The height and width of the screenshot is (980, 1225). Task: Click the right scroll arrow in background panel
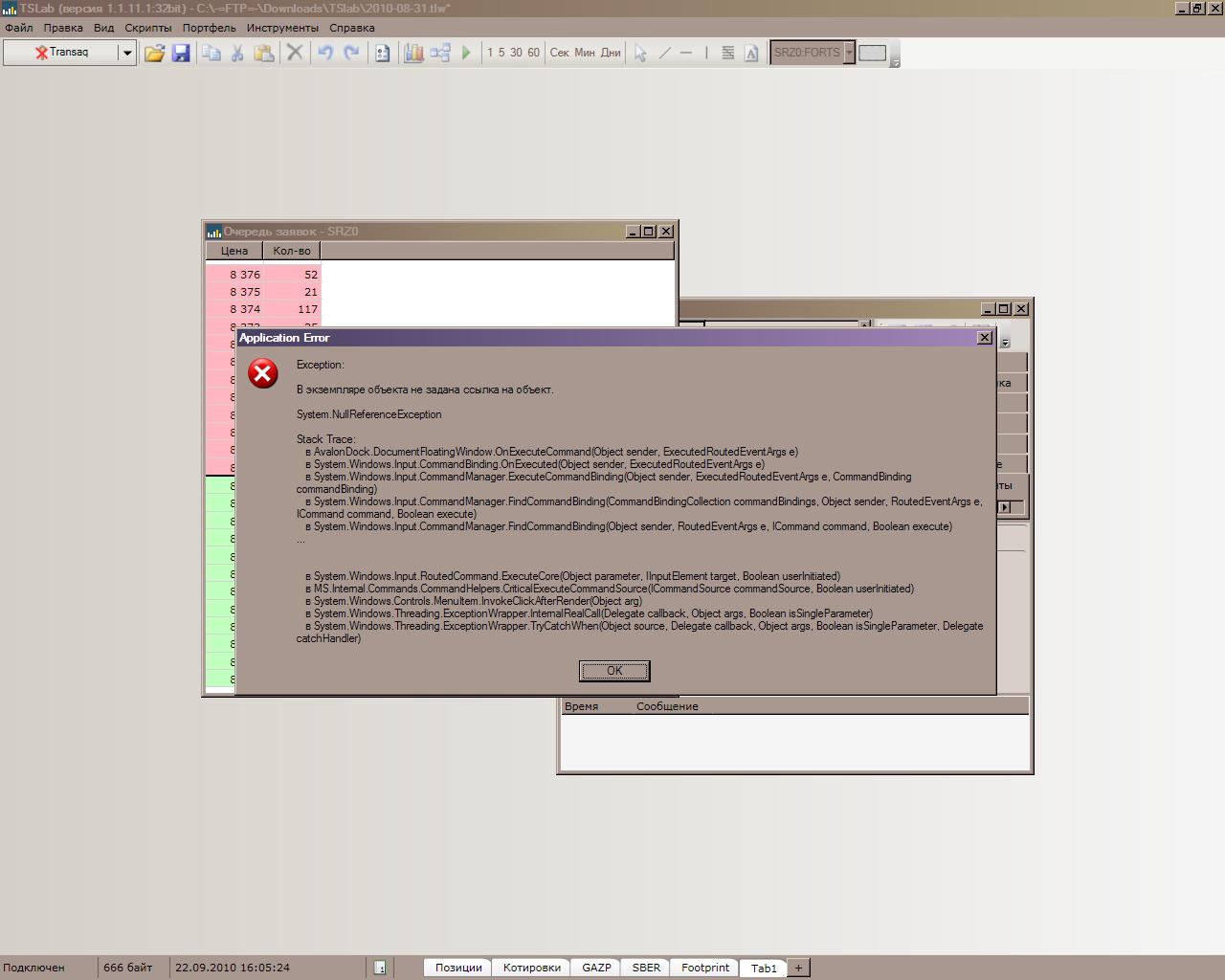point(1004,507)
